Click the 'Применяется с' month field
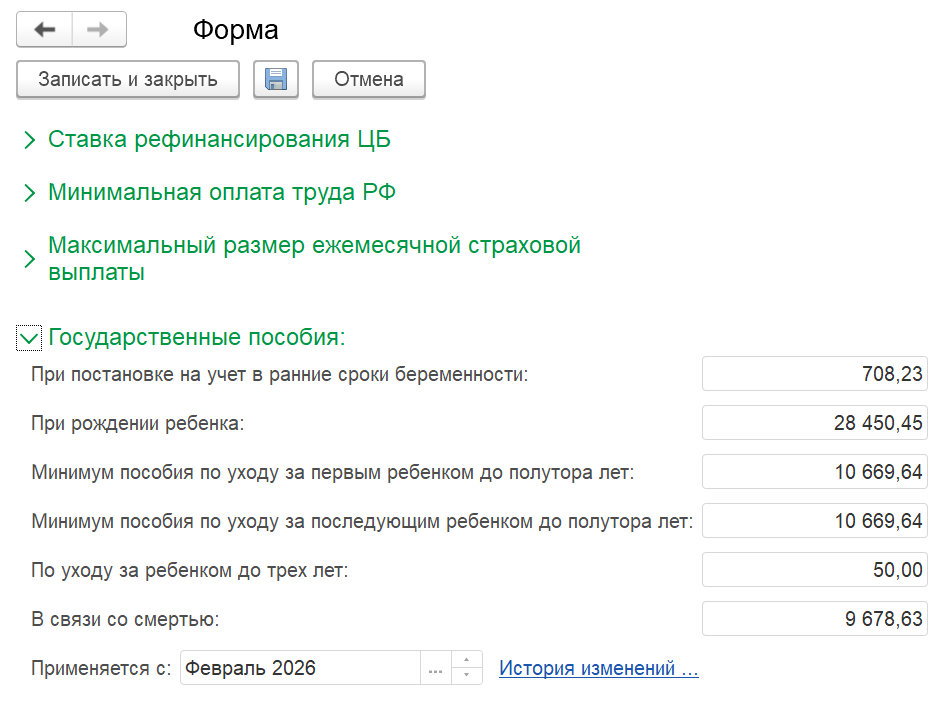947x705 pixels. 300,669
